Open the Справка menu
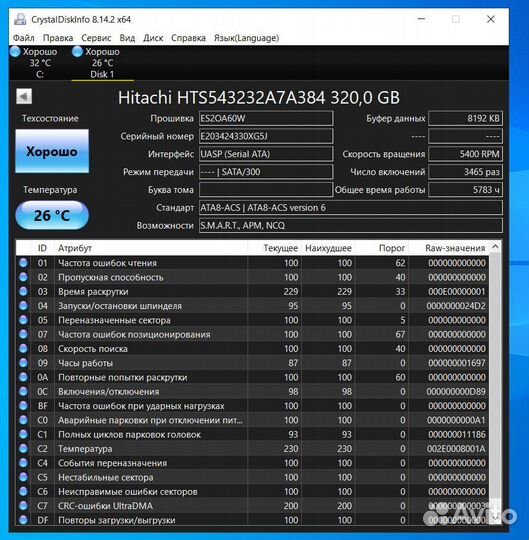529x540 pixels. coord(188,38)
